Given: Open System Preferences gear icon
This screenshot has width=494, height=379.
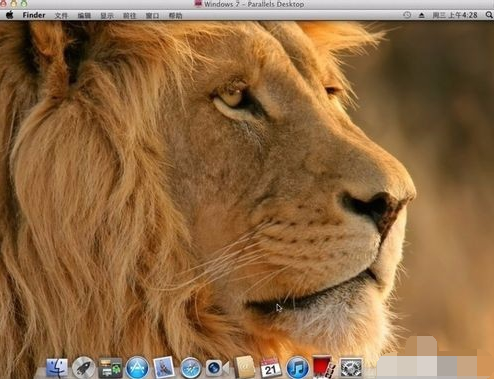Looking at the screenshot, I should coord(351,368).
